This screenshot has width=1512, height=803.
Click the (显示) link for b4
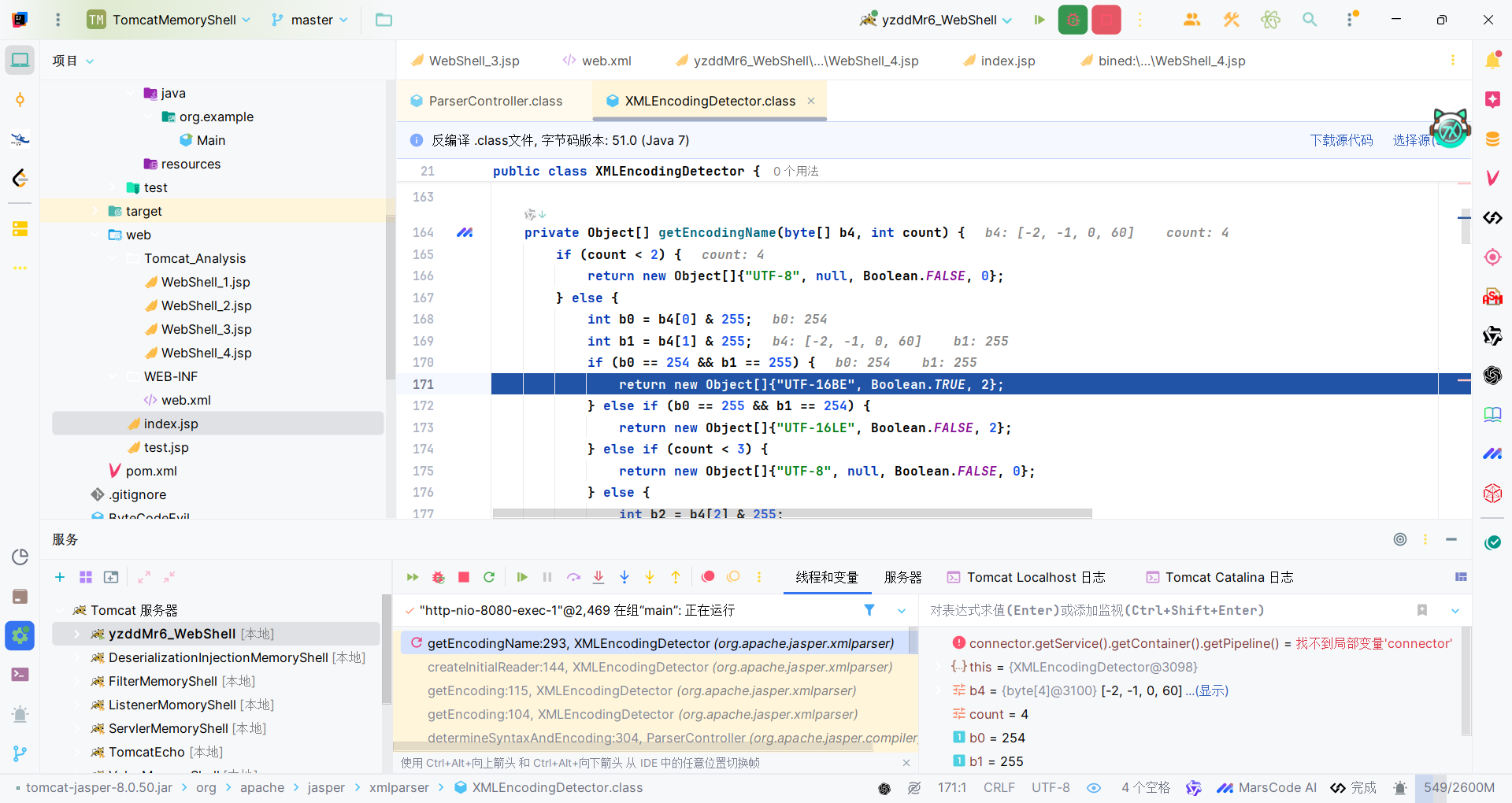click(x=1212, y=690)
